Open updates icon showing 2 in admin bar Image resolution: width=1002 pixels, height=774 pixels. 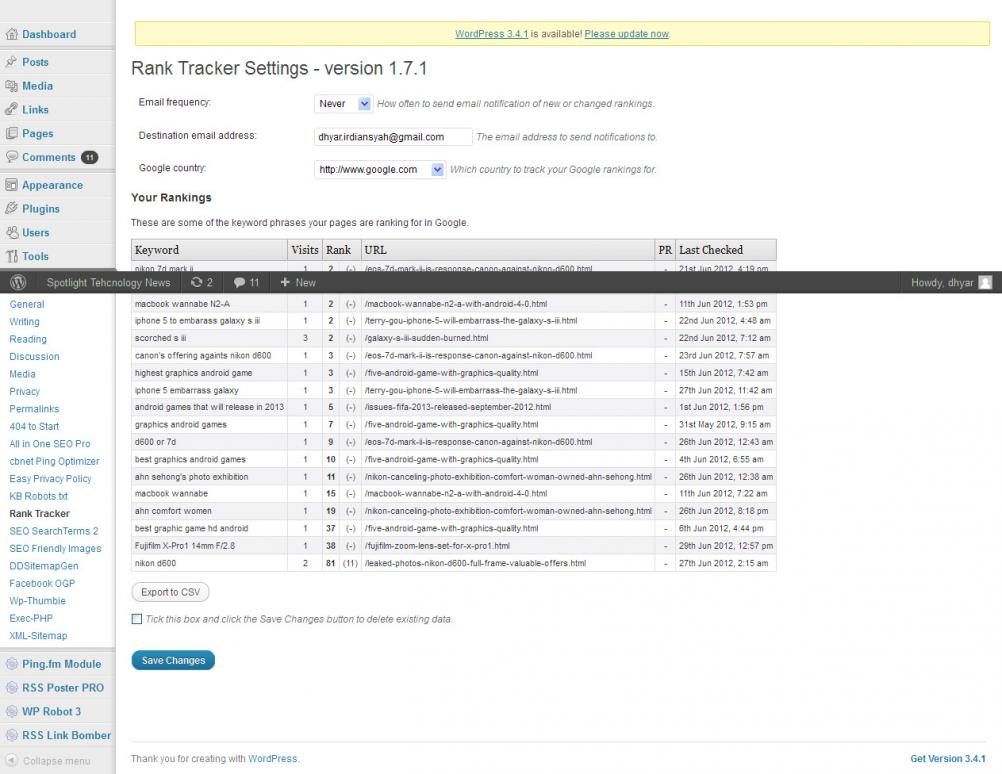(x=202, y=282)
